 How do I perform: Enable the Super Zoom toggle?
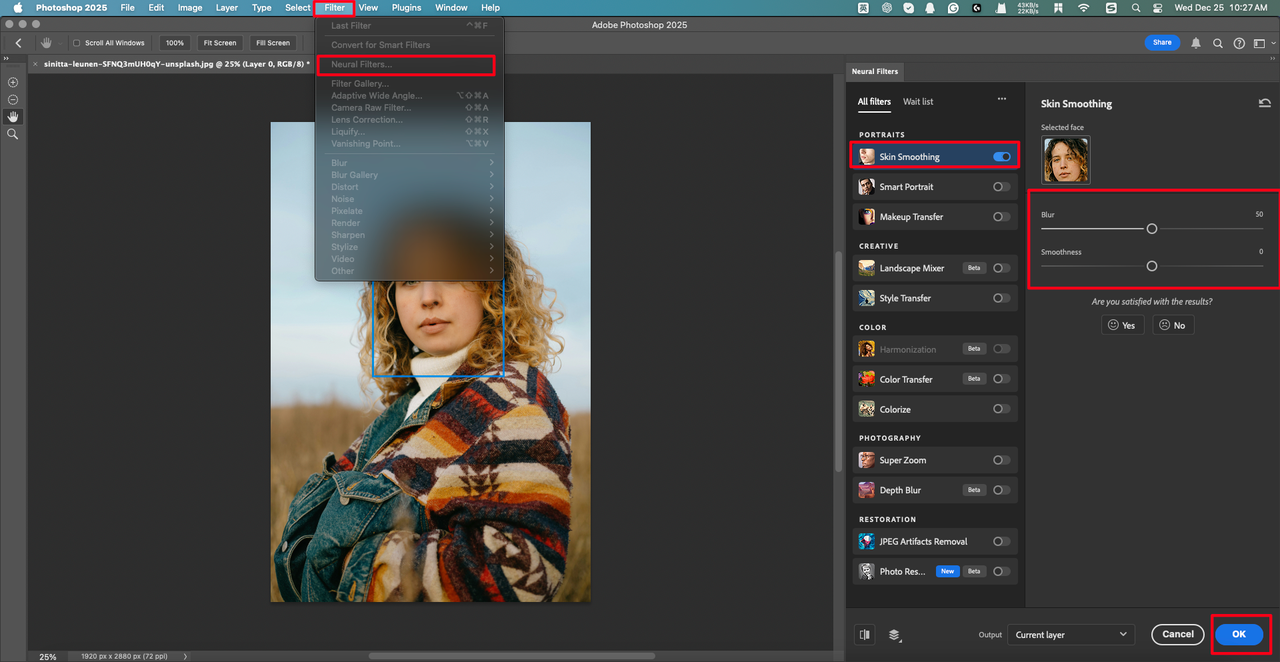[1002, 460]
